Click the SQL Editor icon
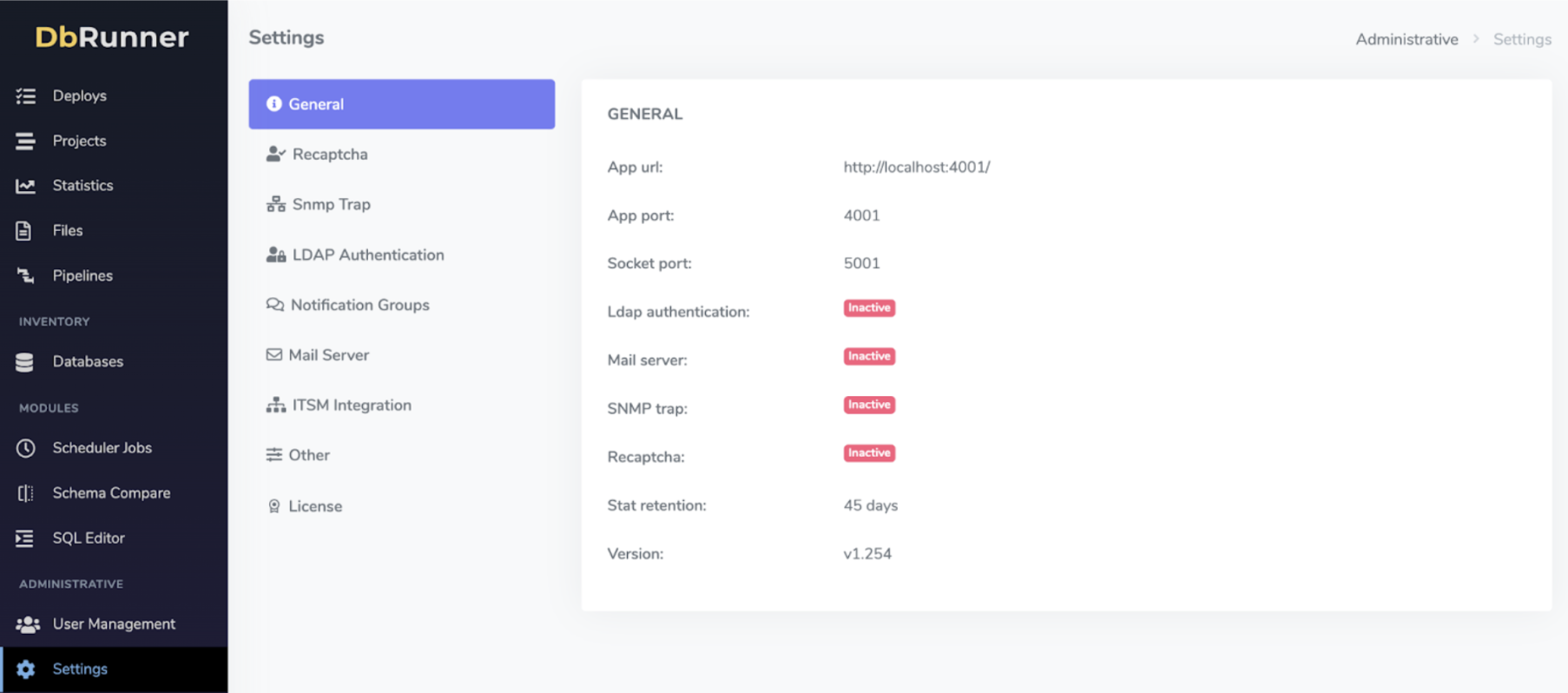This screenshot has width=1568, height=693. [x=24, y=538]
